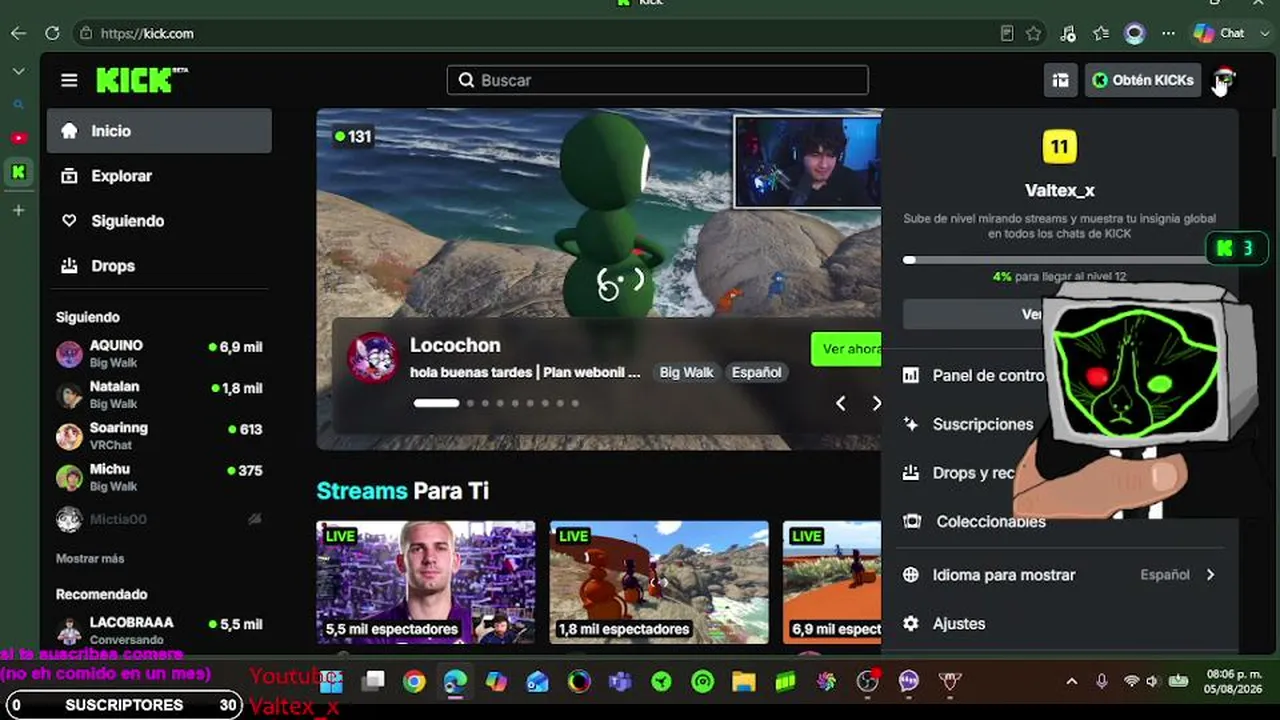
Task: Open the Panel de control dashboard icon
Action: click(x=910, y=375)
